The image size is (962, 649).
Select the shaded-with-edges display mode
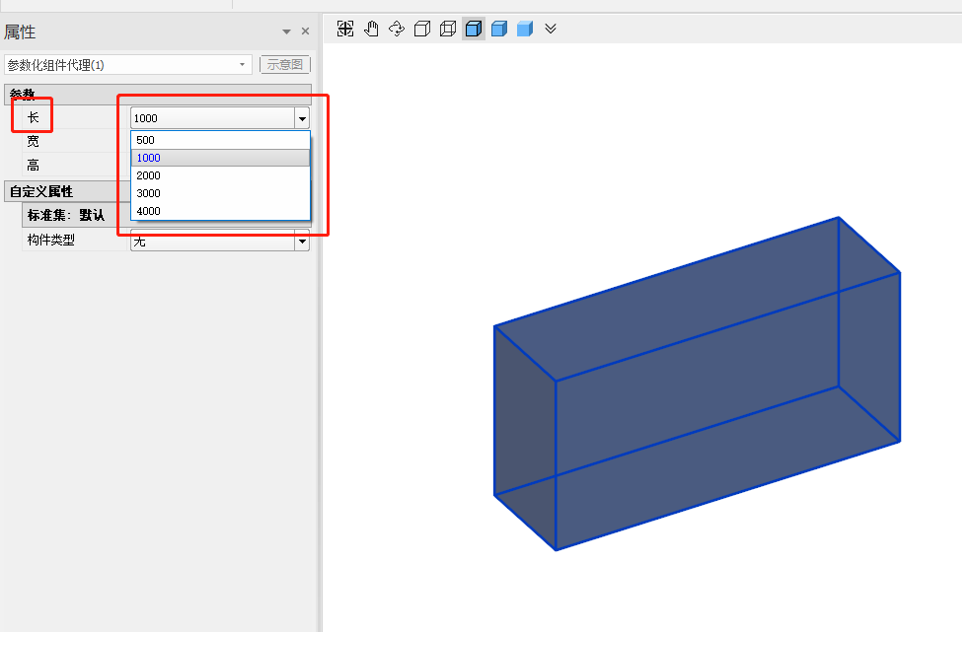pyautogui.click(x=473, y=29)
